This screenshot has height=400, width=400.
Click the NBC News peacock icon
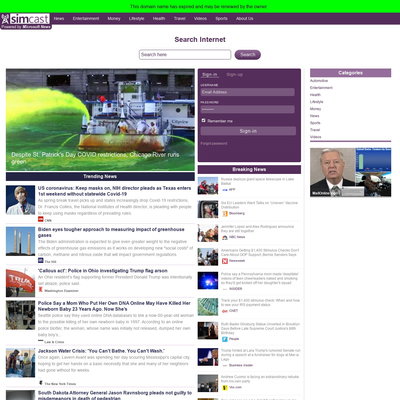[225, 237]
